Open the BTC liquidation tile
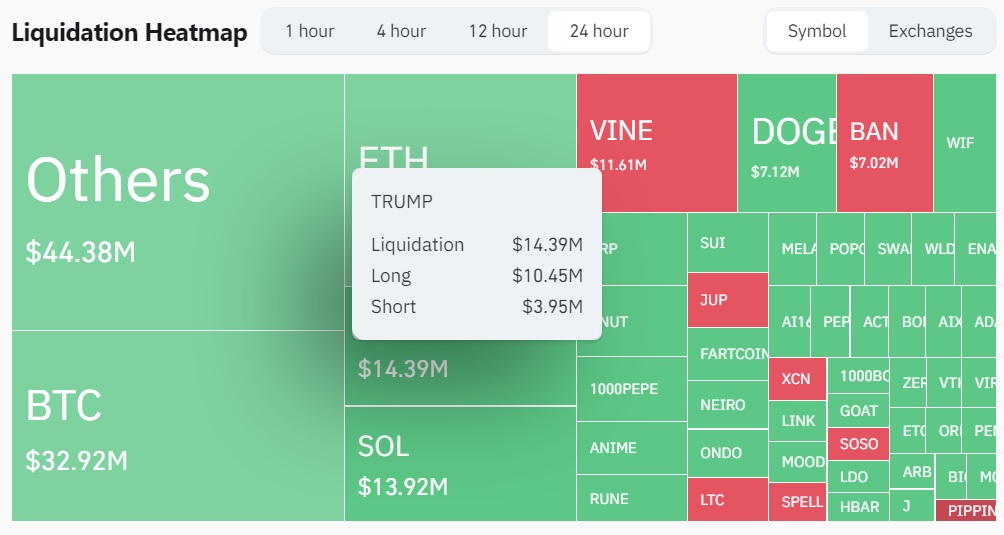1004x535 pixels. tap(178, 426)
